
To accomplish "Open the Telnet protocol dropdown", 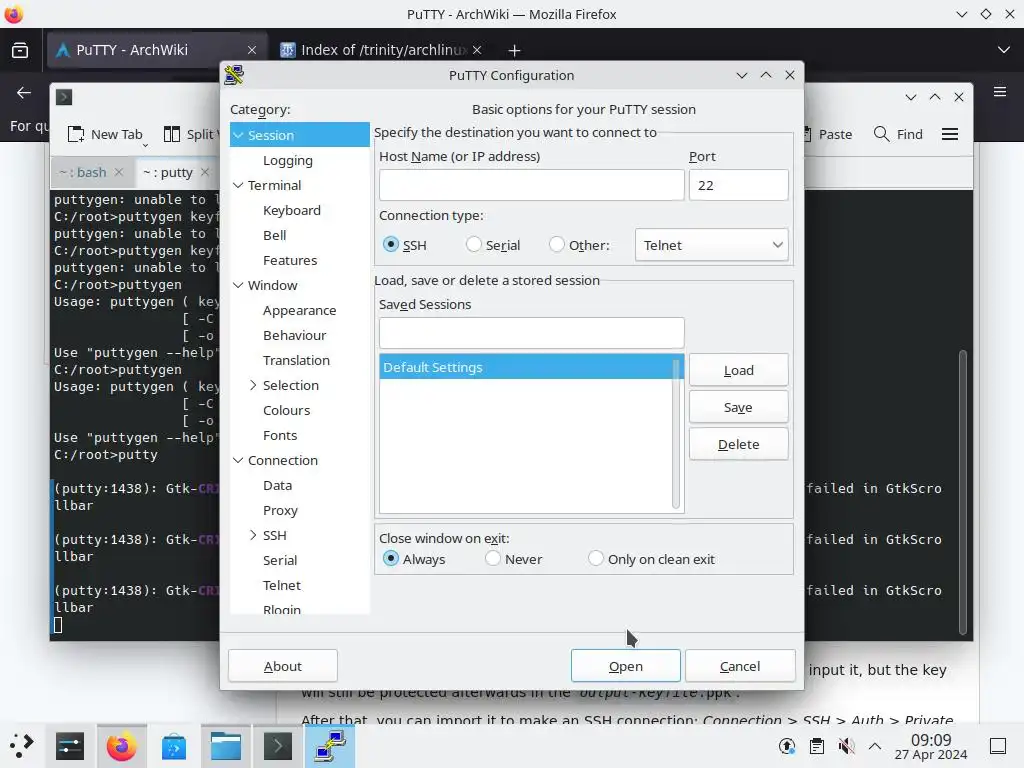I will (x=711, y=245).
